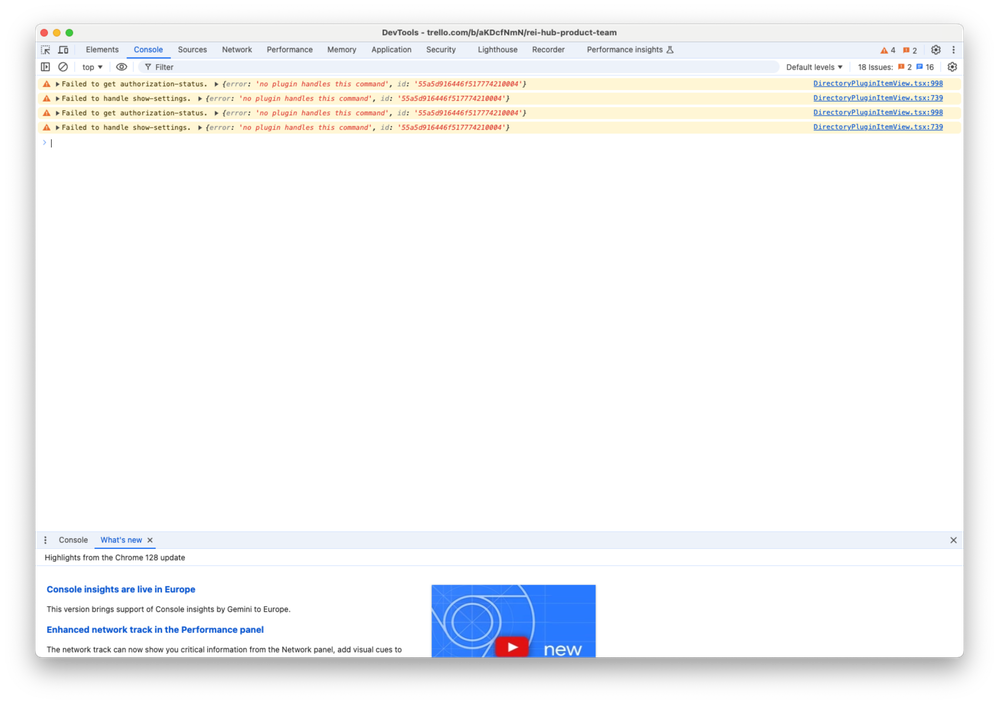Expand the error object in the third warning
999x704 pixels.
[x=217, y=113]
